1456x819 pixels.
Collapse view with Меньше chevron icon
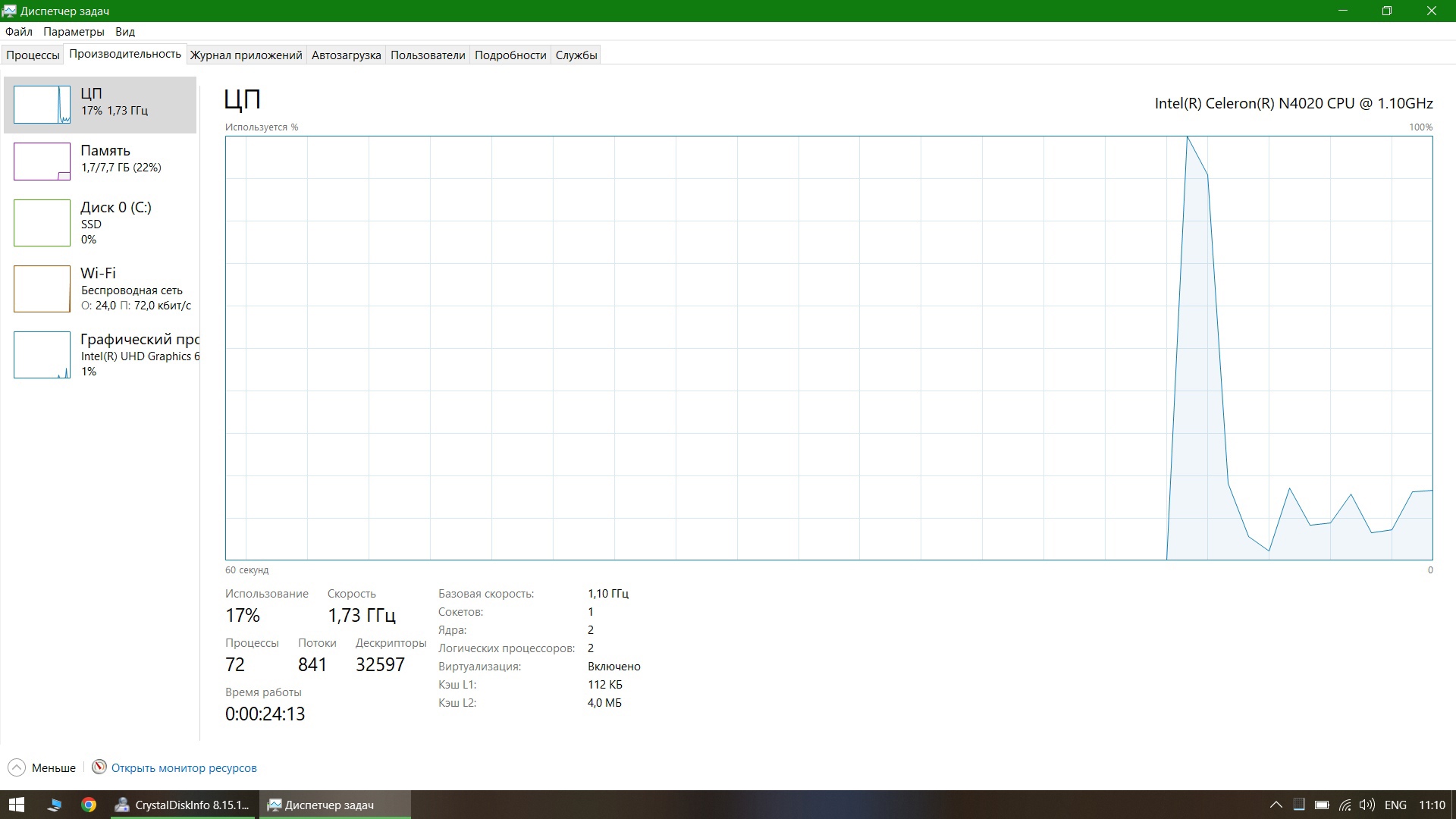point(17,767)
